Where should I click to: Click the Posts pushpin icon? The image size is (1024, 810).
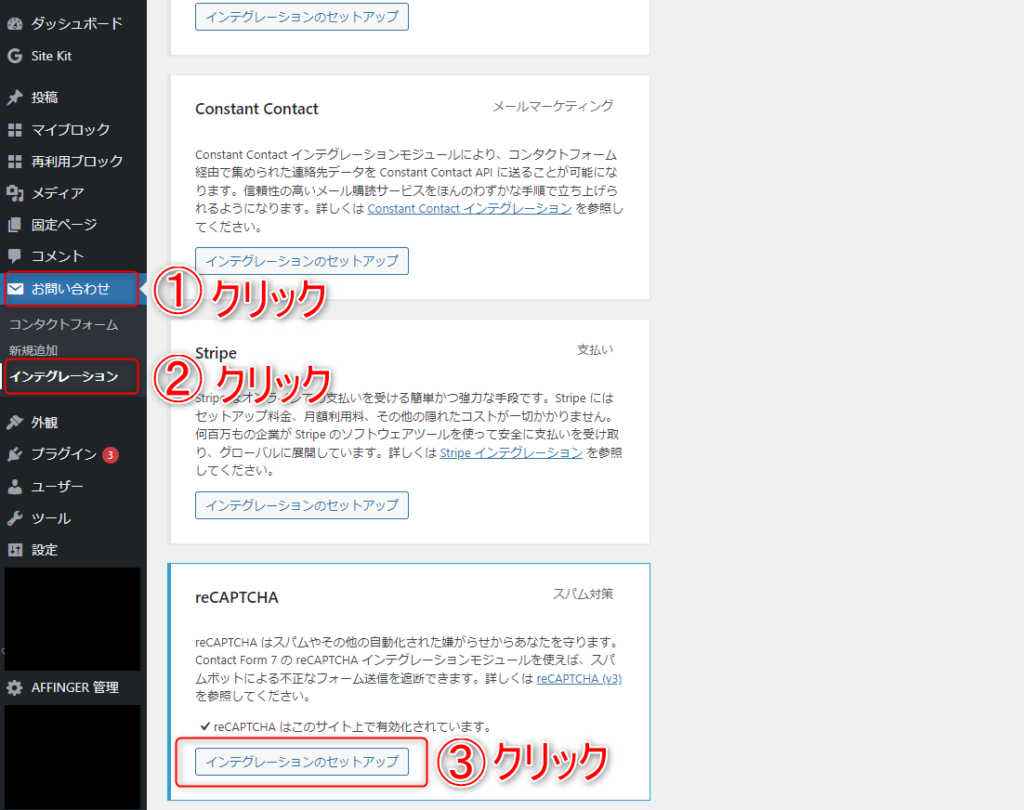(14, 98)
